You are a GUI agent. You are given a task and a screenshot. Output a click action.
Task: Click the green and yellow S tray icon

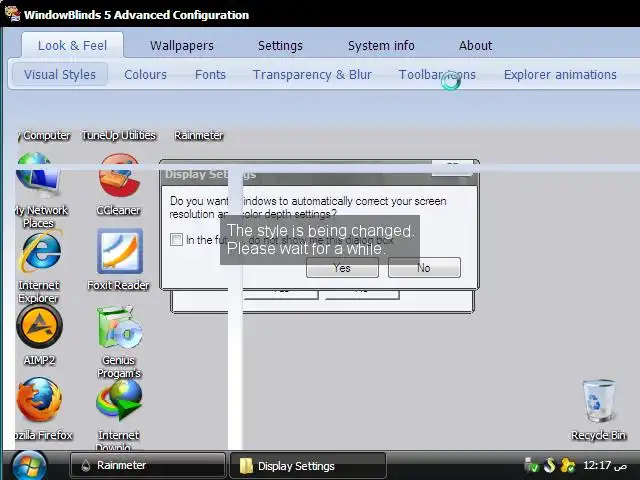(549, 465)
